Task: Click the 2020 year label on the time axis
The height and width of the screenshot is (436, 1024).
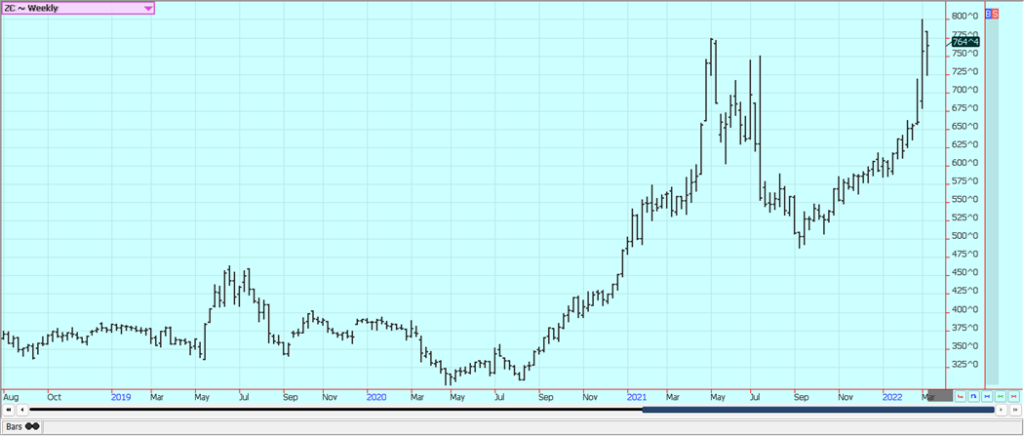Action: point(377,396)
